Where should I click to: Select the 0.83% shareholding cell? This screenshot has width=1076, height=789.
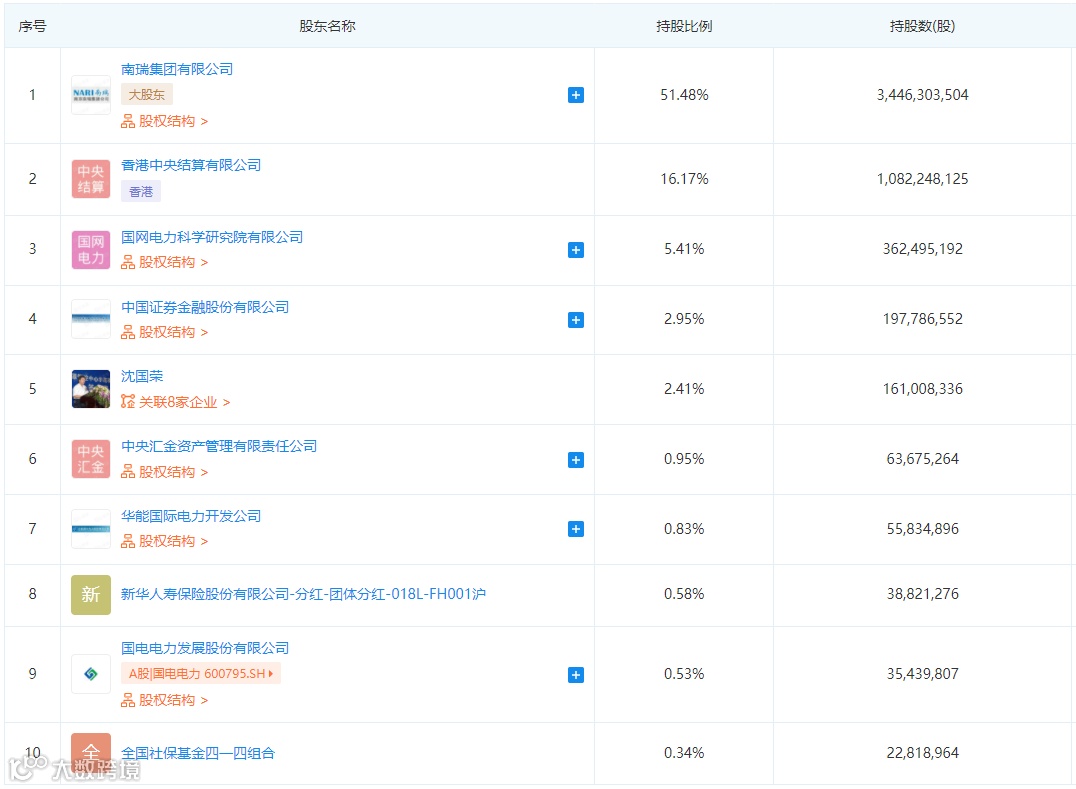coord(684,529)
